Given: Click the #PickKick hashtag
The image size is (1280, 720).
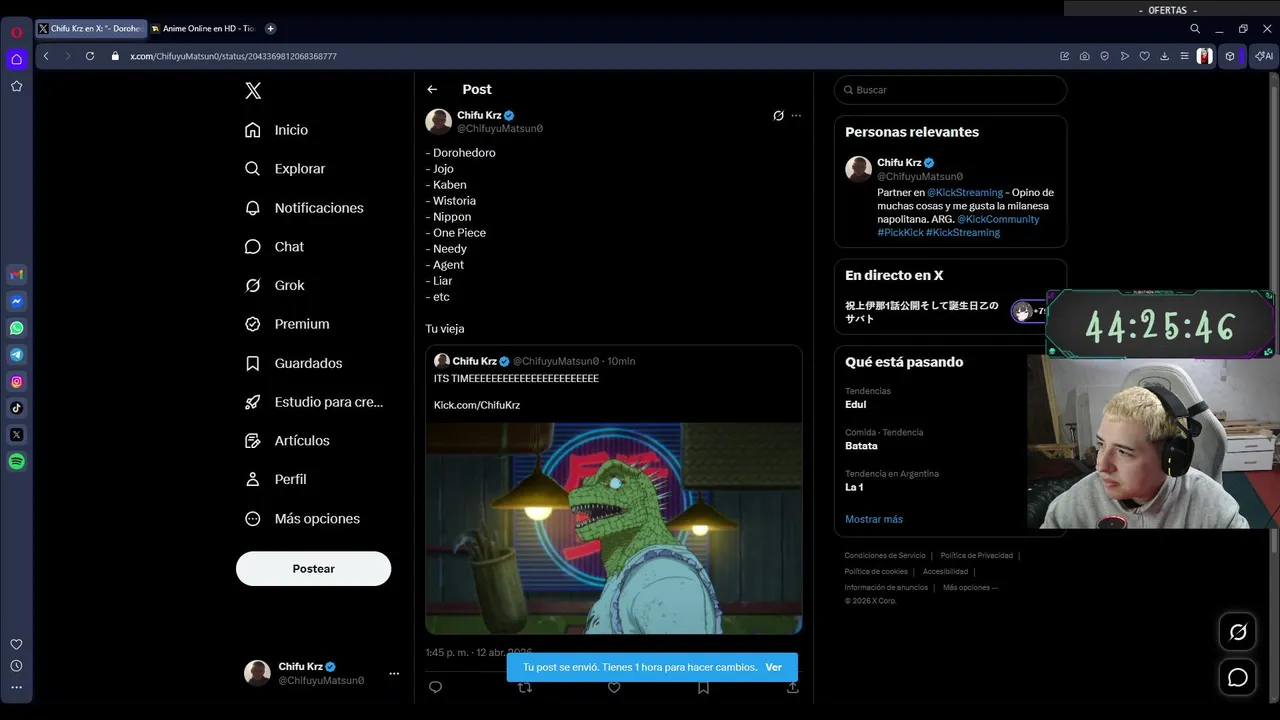Looking at the screenshot, I should [x=900, y=233].
